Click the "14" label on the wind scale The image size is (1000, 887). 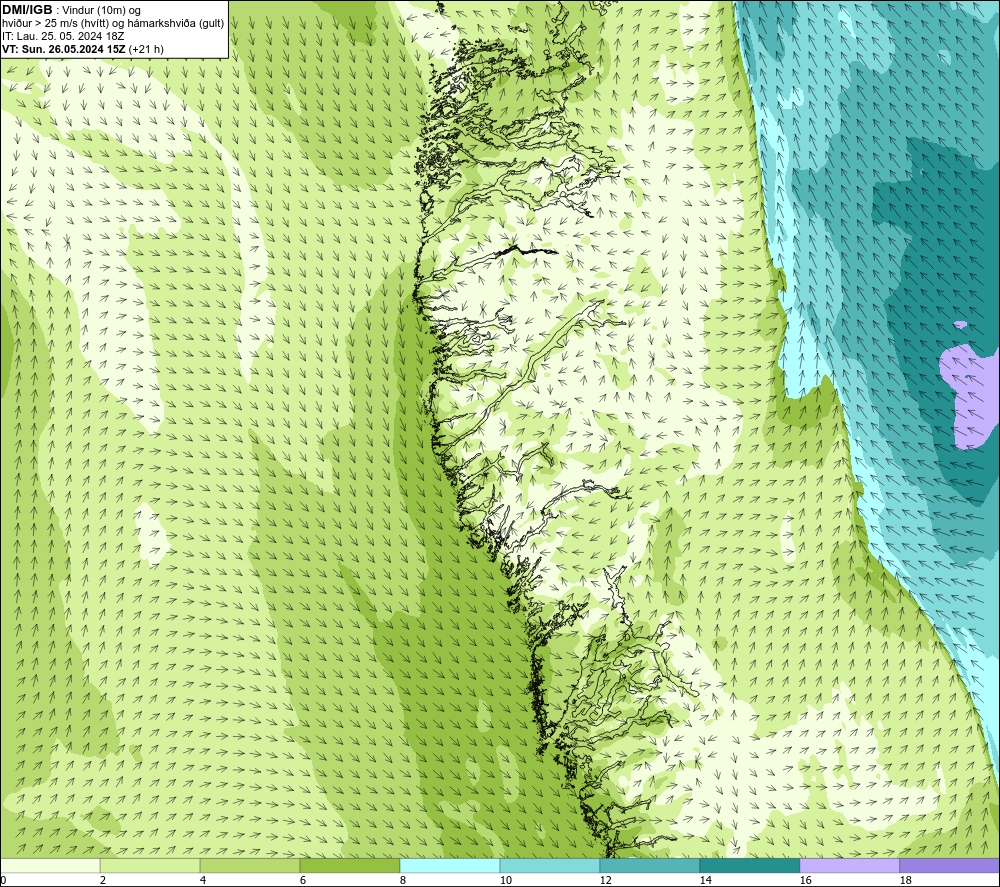pos(705,880)
